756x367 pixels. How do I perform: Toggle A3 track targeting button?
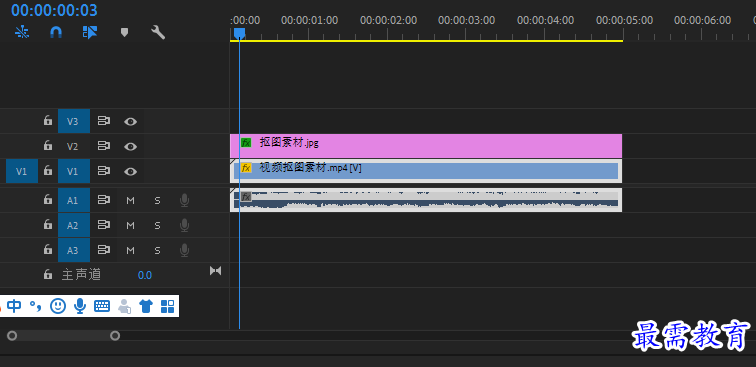point(74,250)
